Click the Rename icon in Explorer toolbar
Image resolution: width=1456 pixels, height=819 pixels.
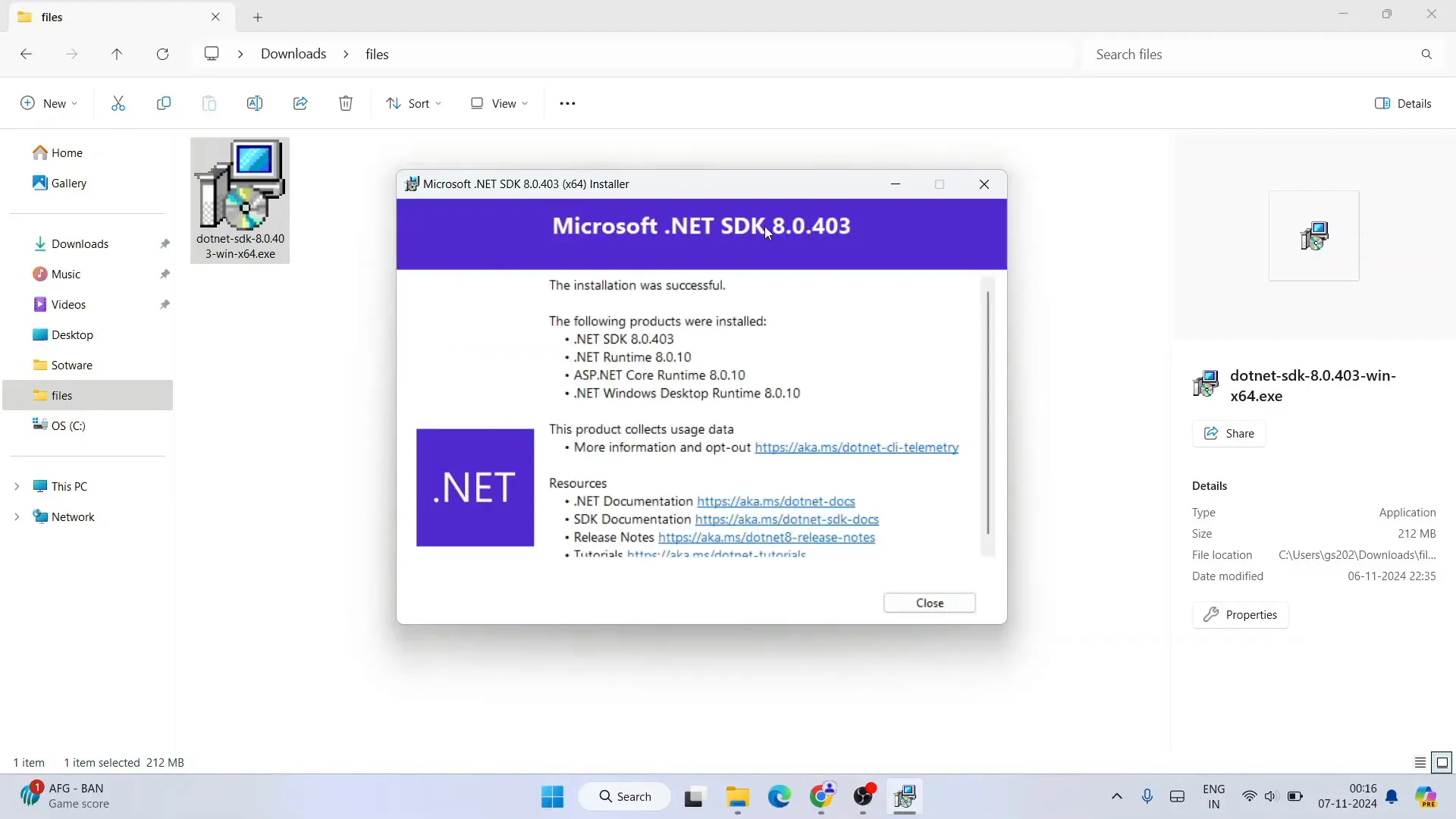coord(255,103)
